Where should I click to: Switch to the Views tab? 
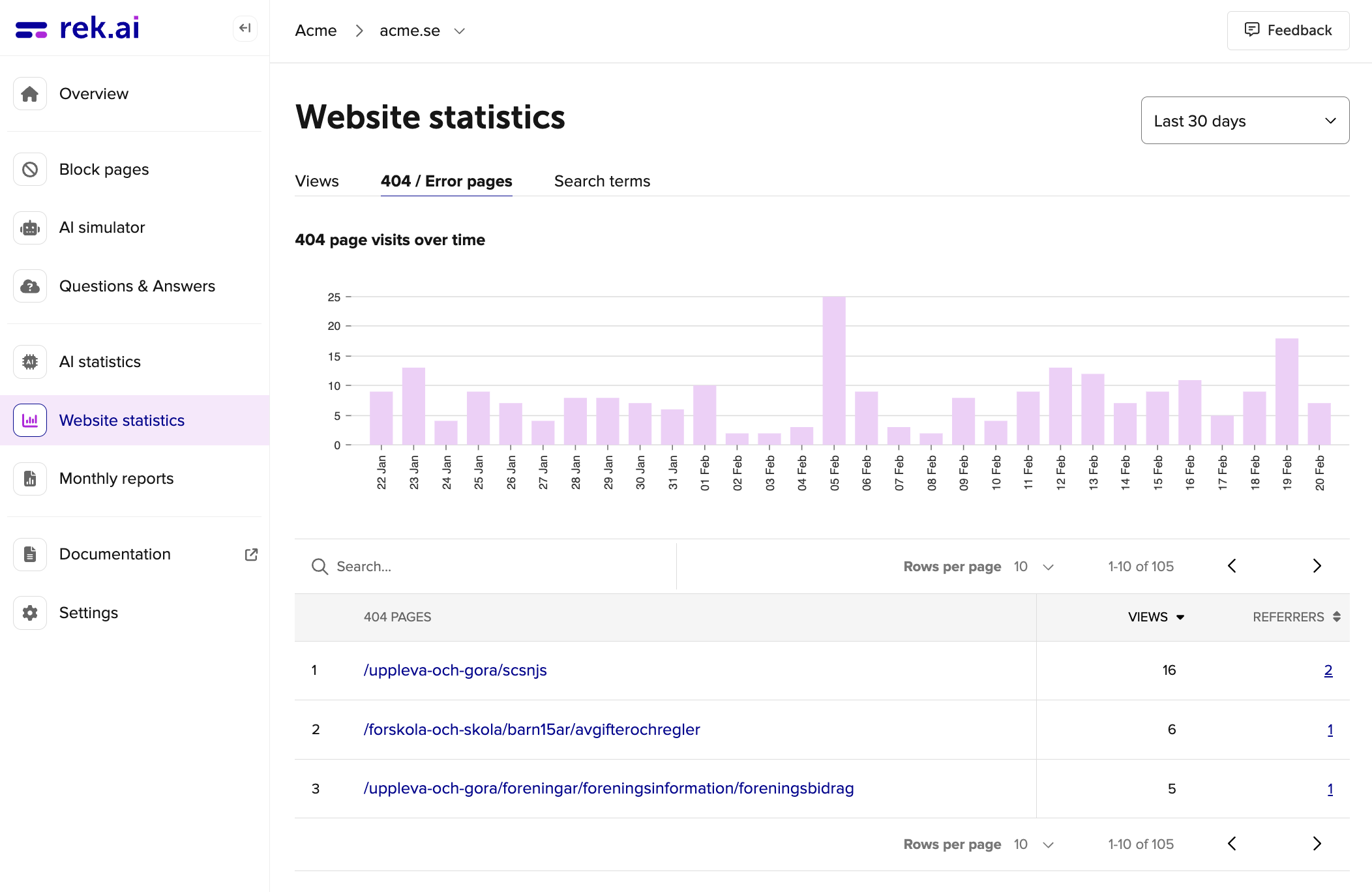317,181
